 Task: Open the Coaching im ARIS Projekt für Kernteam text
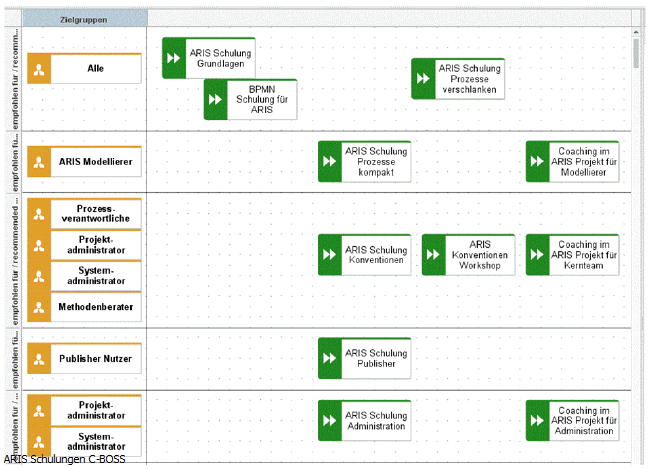pos(584,255)
